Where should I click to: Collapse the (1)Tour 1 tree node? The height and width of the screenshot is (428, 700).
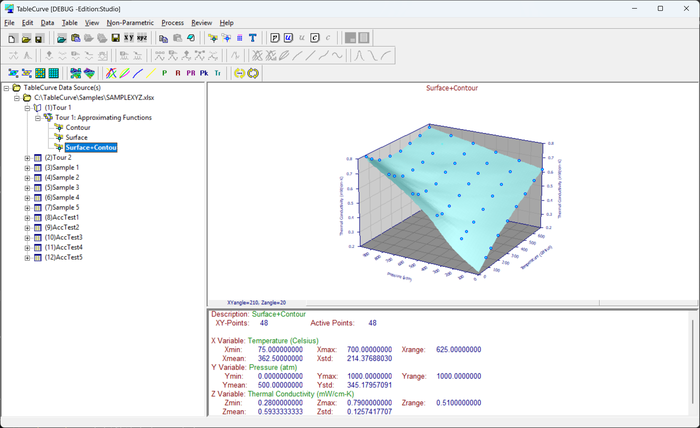27,108
